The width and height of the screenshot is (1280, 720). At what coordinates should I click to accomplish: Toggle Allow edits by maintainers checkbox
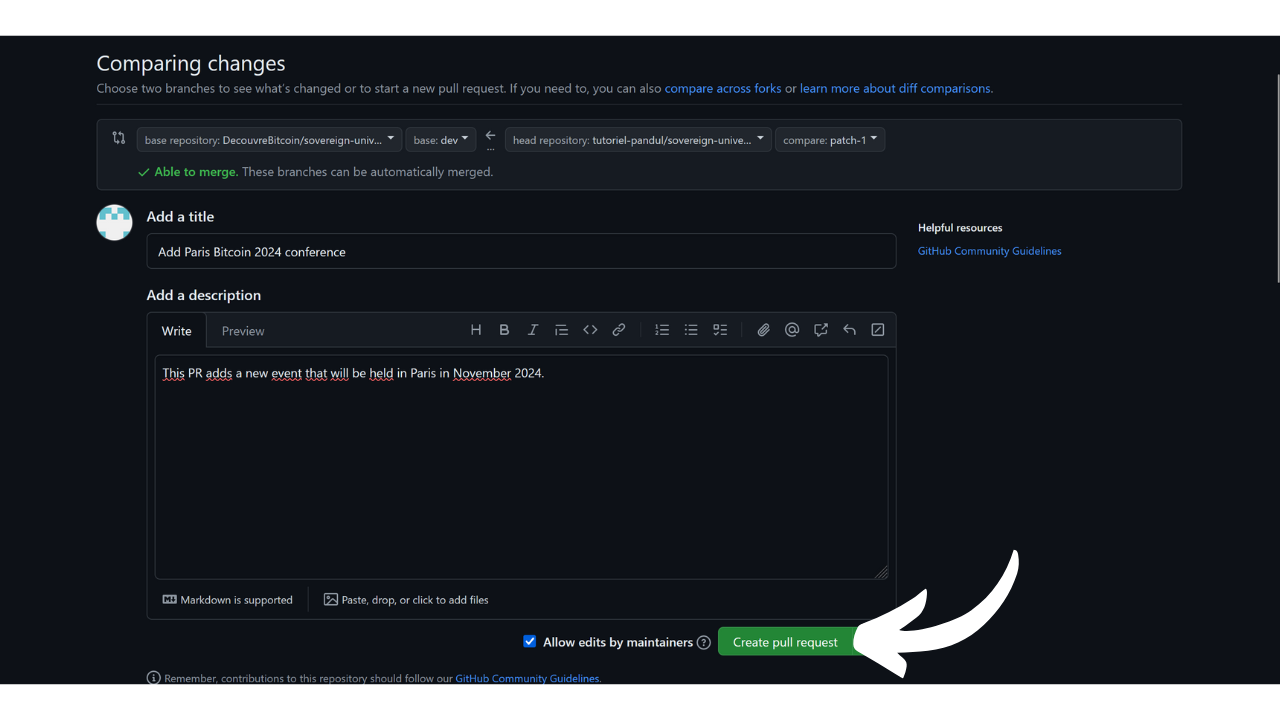point(530,642)
